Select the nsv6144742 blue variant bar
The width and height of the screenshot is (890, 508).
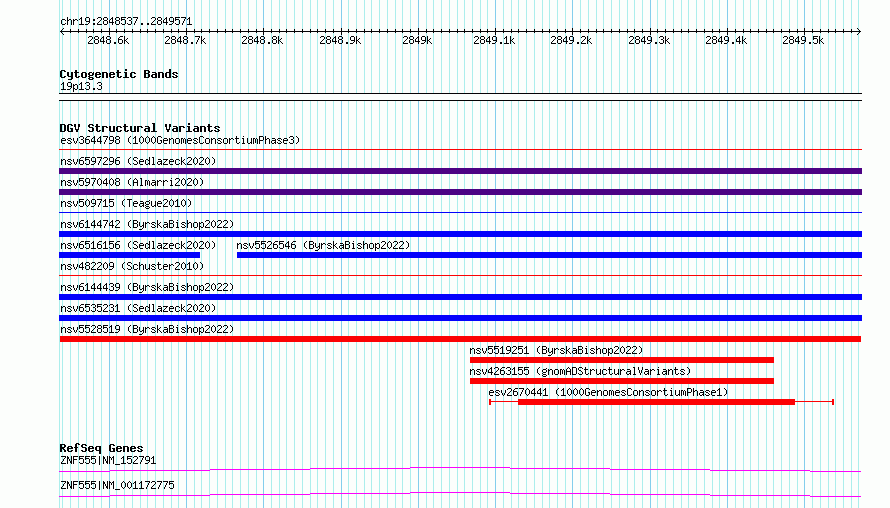[x=460, y=234]
